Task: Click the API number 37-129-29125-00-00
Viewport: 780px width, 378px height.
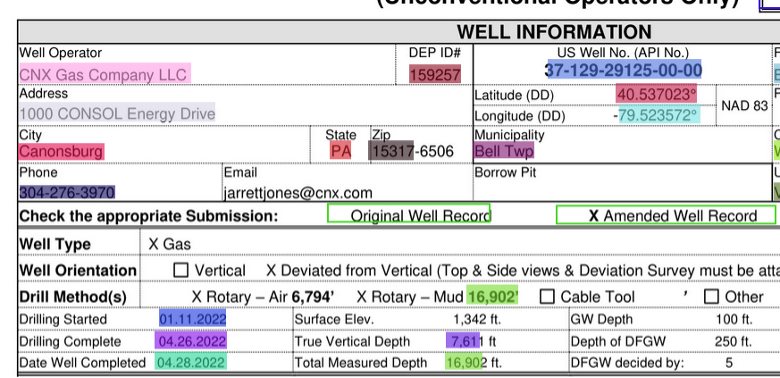Action: (624, 70)
